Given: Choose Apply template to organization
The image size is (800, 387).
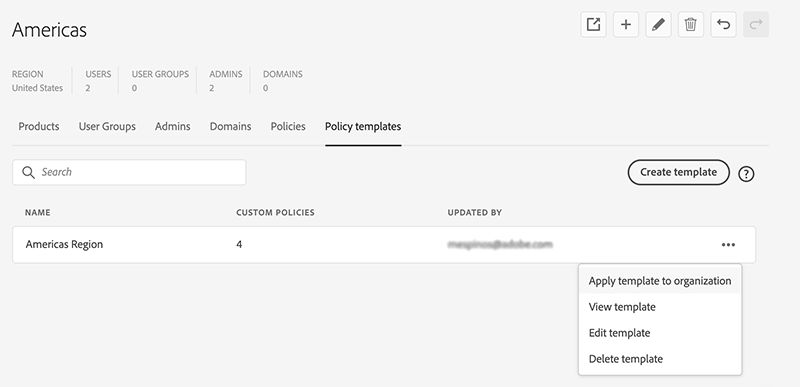Looking at the screenshot, I should [660, 281].
